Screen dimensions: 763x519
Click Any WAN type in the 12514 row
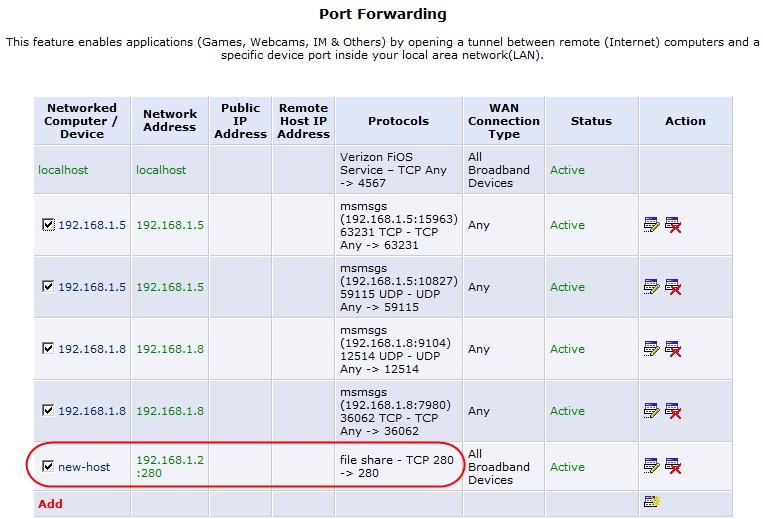point(478,349)
